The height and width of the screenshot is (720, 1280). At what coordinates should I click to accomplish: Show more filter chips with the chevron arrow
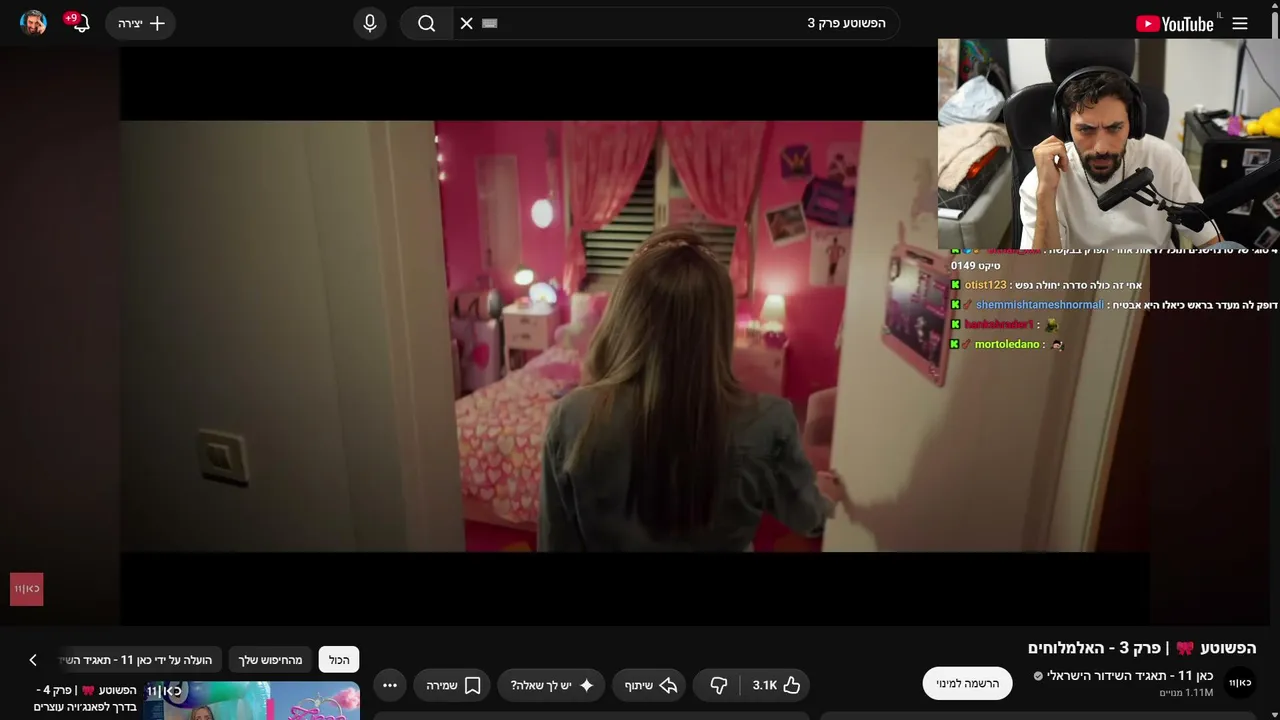click(x=33, y=660)
